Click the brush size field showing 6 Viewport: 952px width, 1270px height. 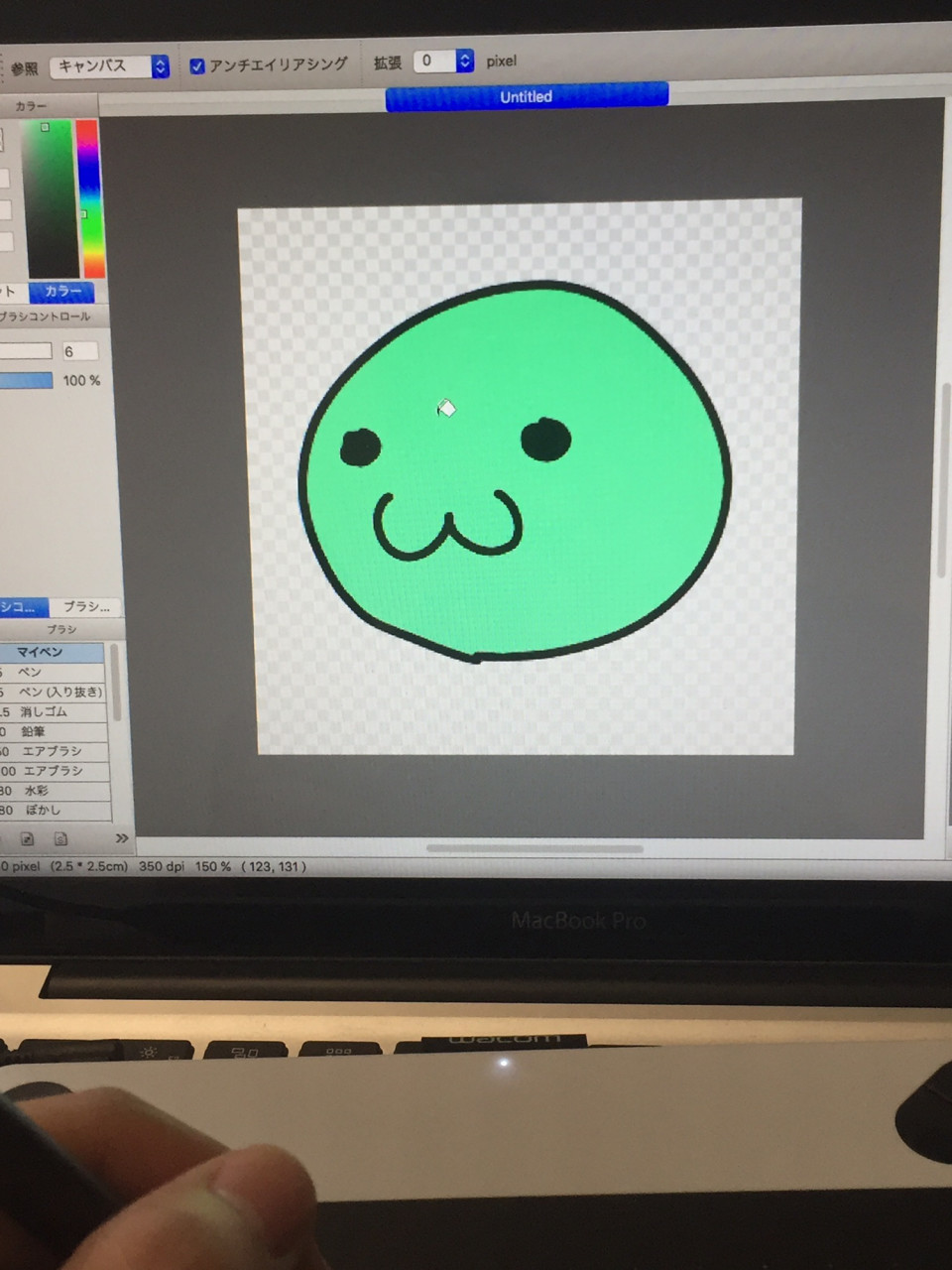pos(79,351)
